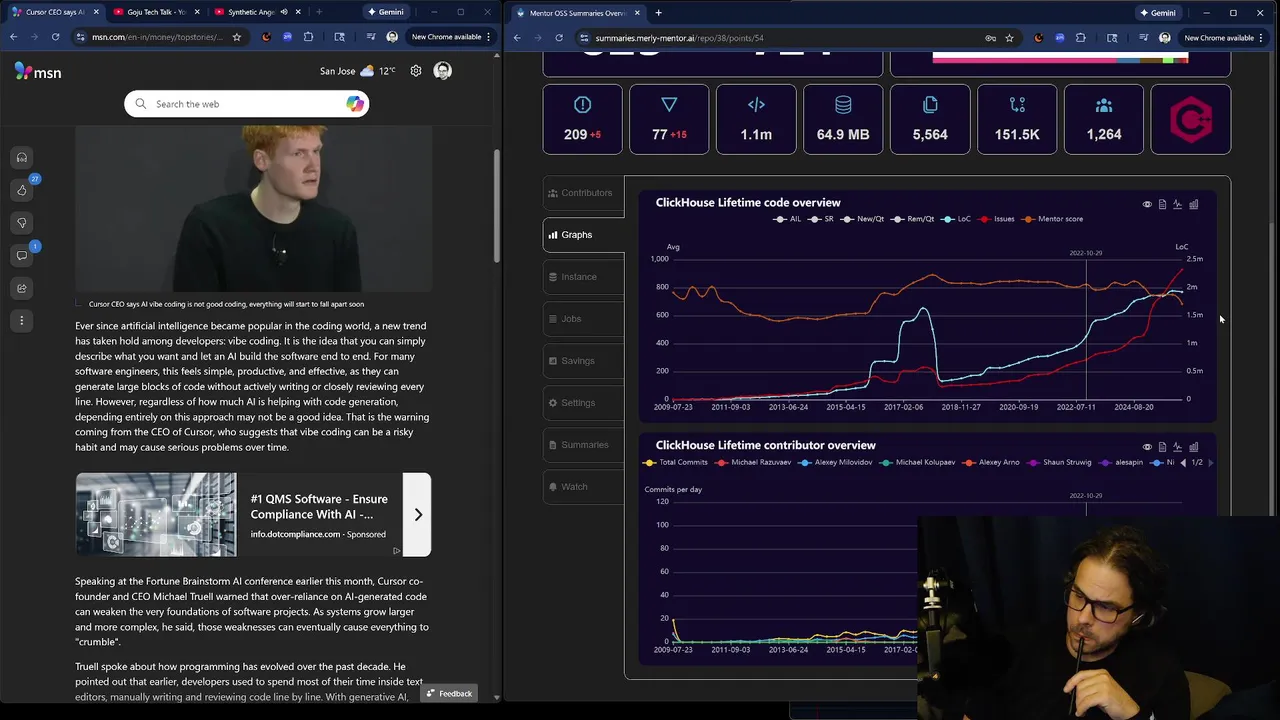Click the Copilot icon in MSN search box
The width and height of the screenshot is (1280, 720).
[355, 104]
